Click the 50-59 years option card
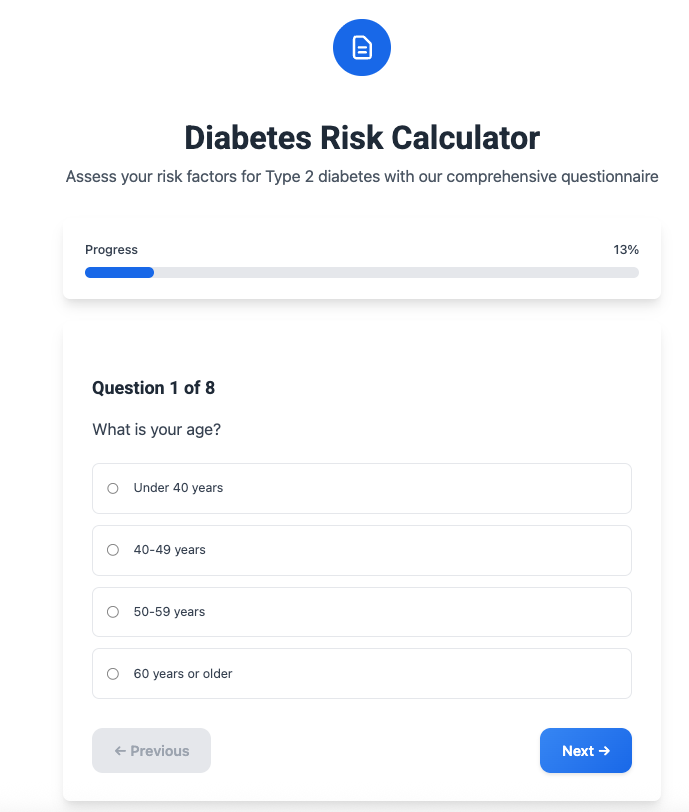Screen dimensions: 689x812 click(362, 611)
